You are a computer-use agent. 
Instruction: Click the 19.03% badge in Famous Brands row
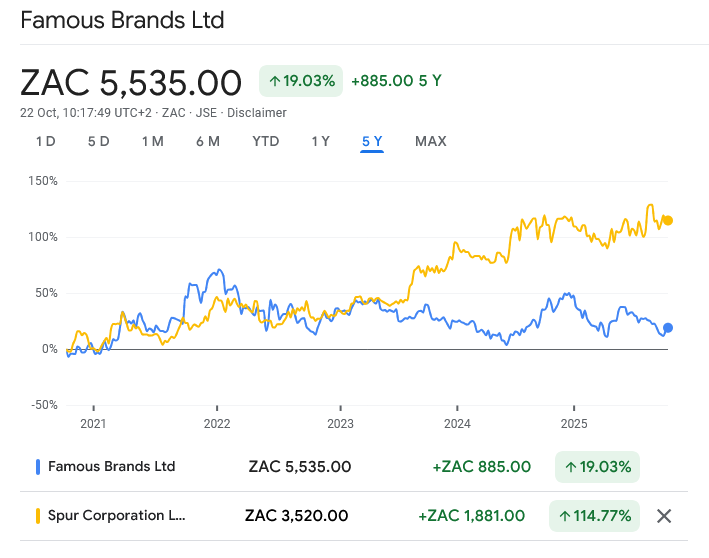pos(597,467)
